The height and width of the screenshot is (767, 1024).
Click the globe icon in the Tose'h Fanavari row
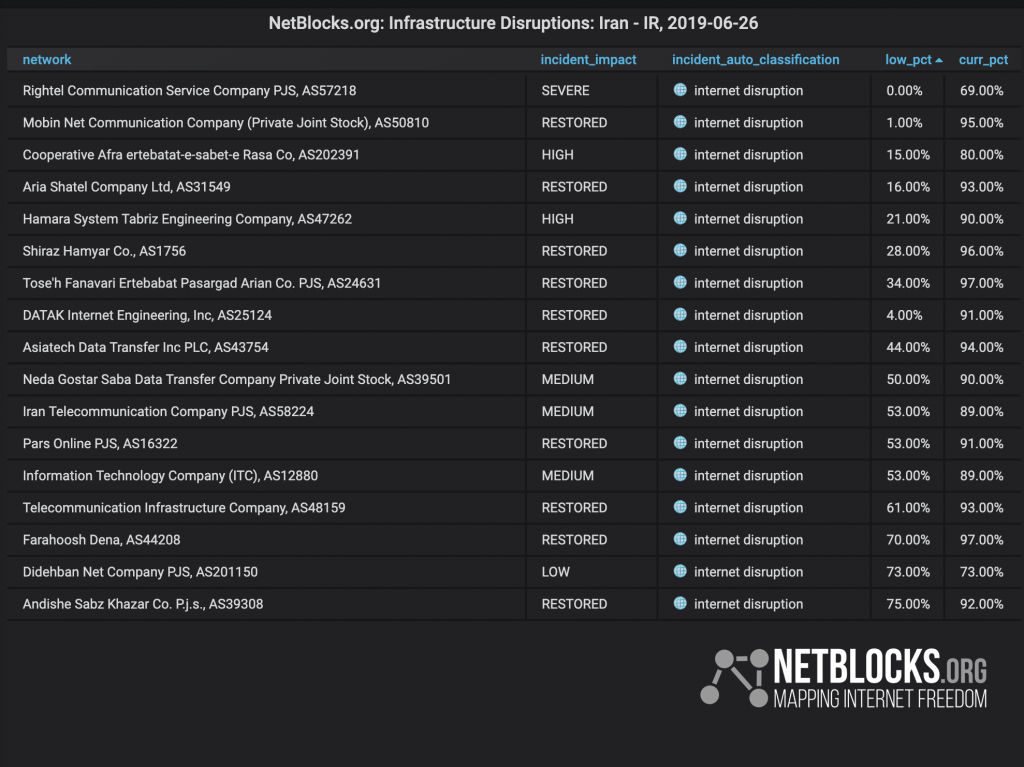[680, 282]
